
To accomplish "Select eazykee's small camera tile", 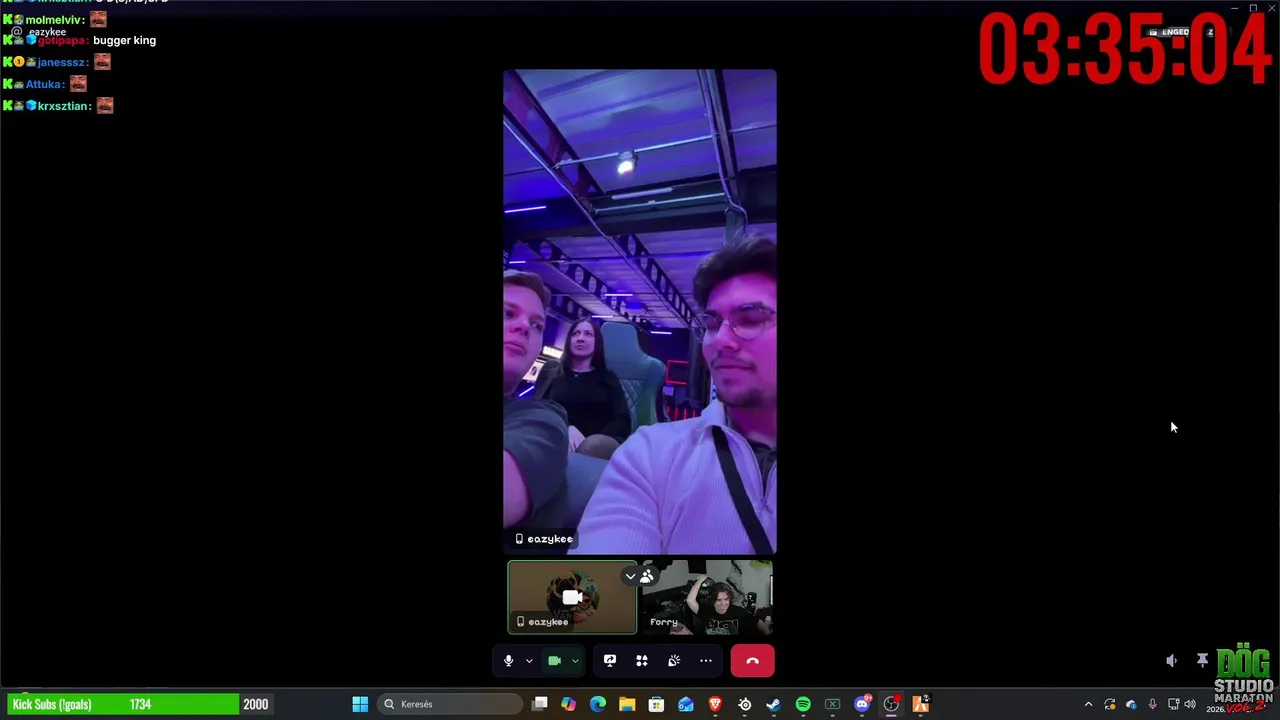I will click(572, 597).
